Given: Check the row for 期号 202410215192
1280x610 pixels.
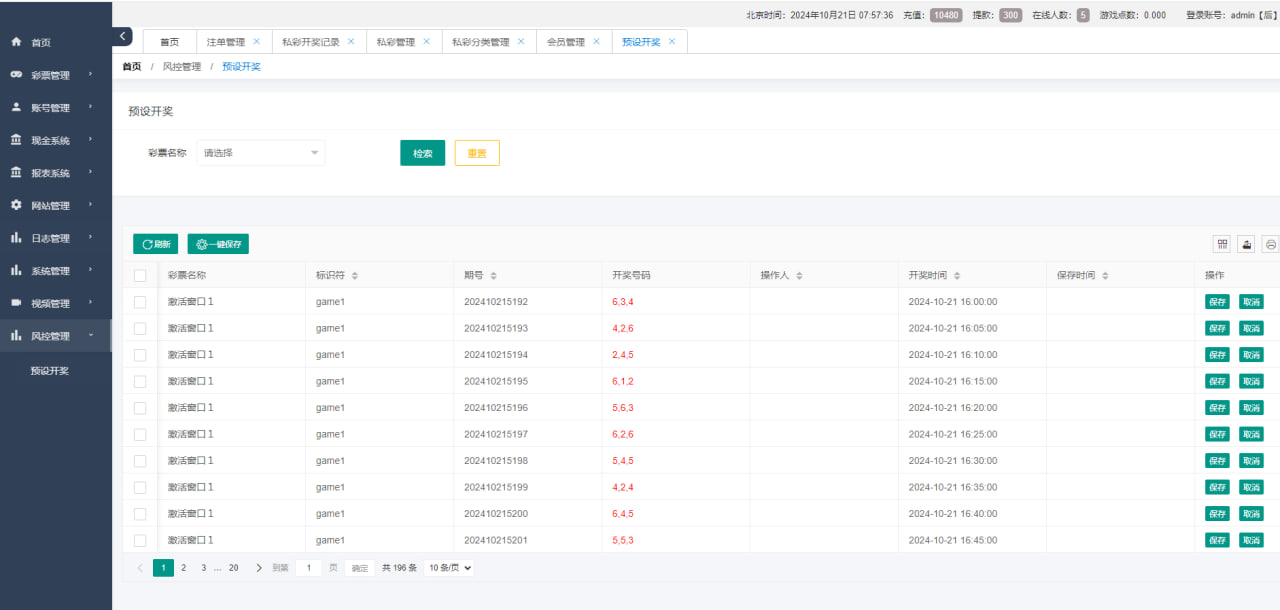Looking at the screenshot, I should click(x=140, y=302).
